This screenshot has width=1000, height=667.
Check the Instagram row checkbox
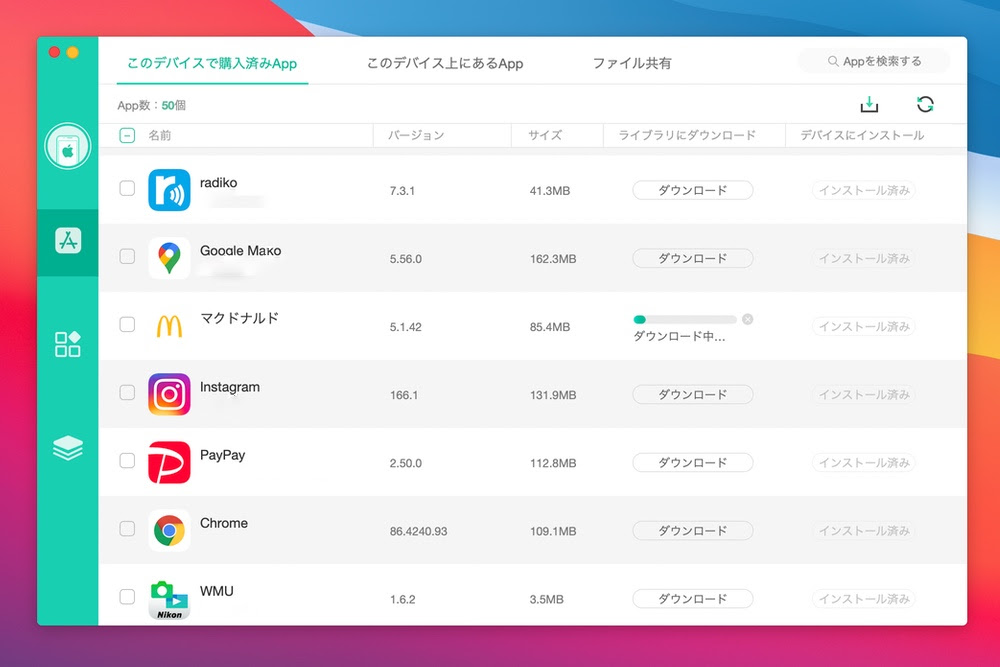[127, 392]
